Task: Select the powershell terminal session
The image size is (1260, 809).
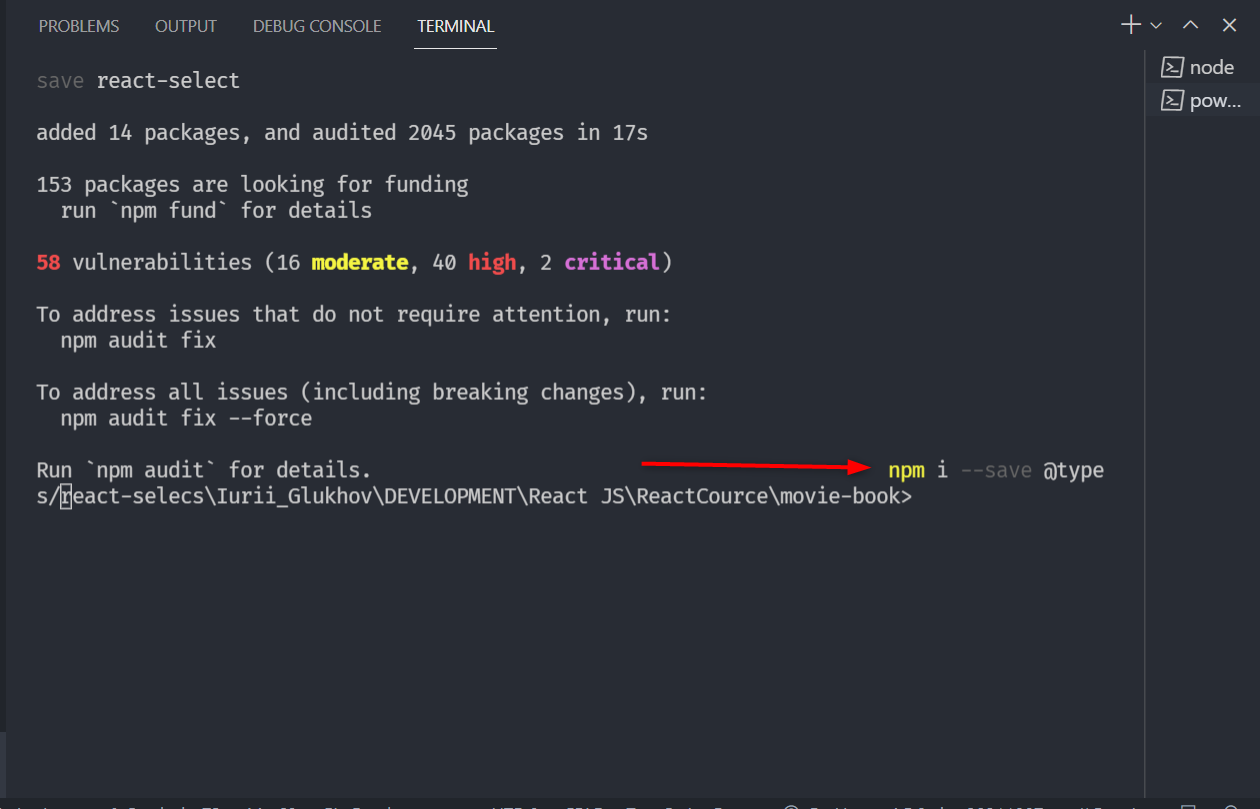Action: pos(1210,100)
